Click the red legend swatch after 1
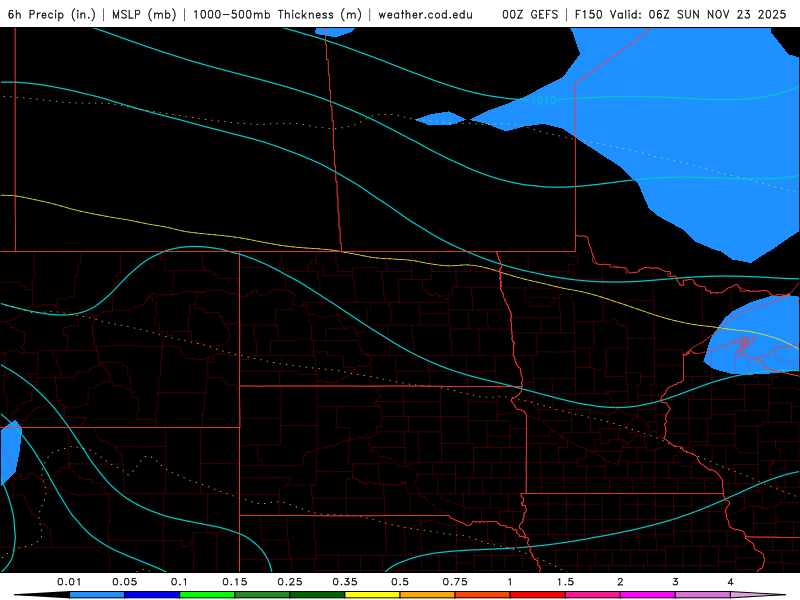800x600 pixels. pos(537,595)
